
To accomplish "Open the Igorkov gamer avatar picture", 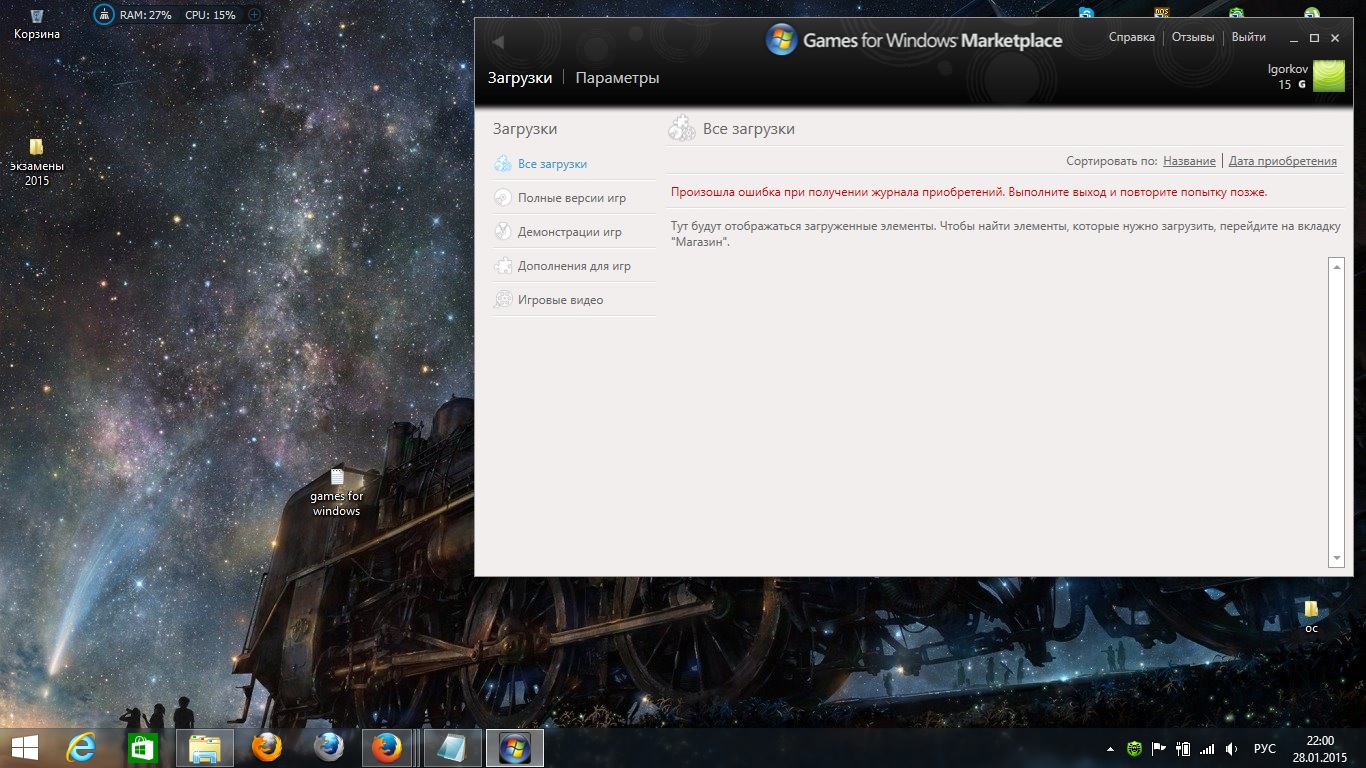I will (1329, 76).
